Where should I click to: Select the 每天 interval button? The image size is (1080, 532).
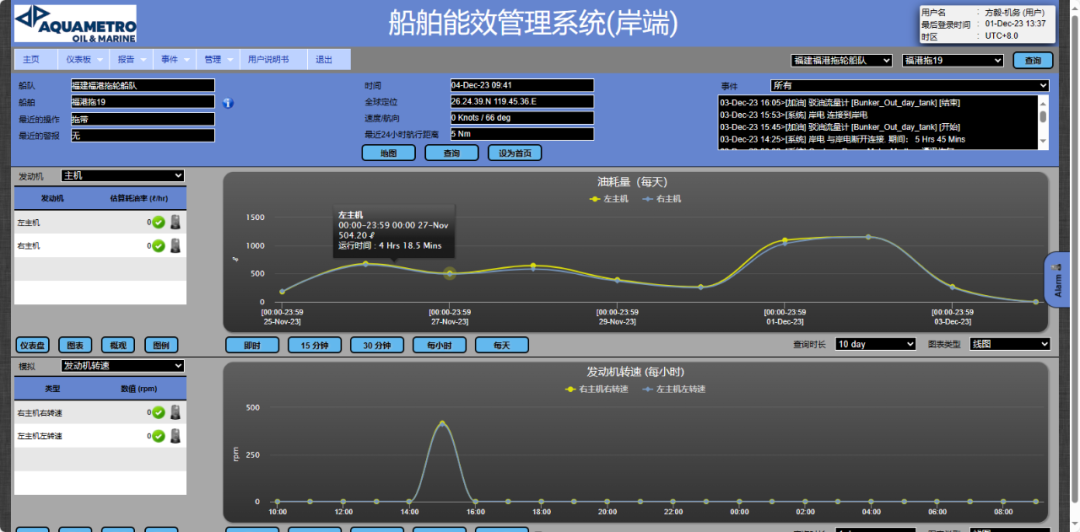tap(502, 345)
